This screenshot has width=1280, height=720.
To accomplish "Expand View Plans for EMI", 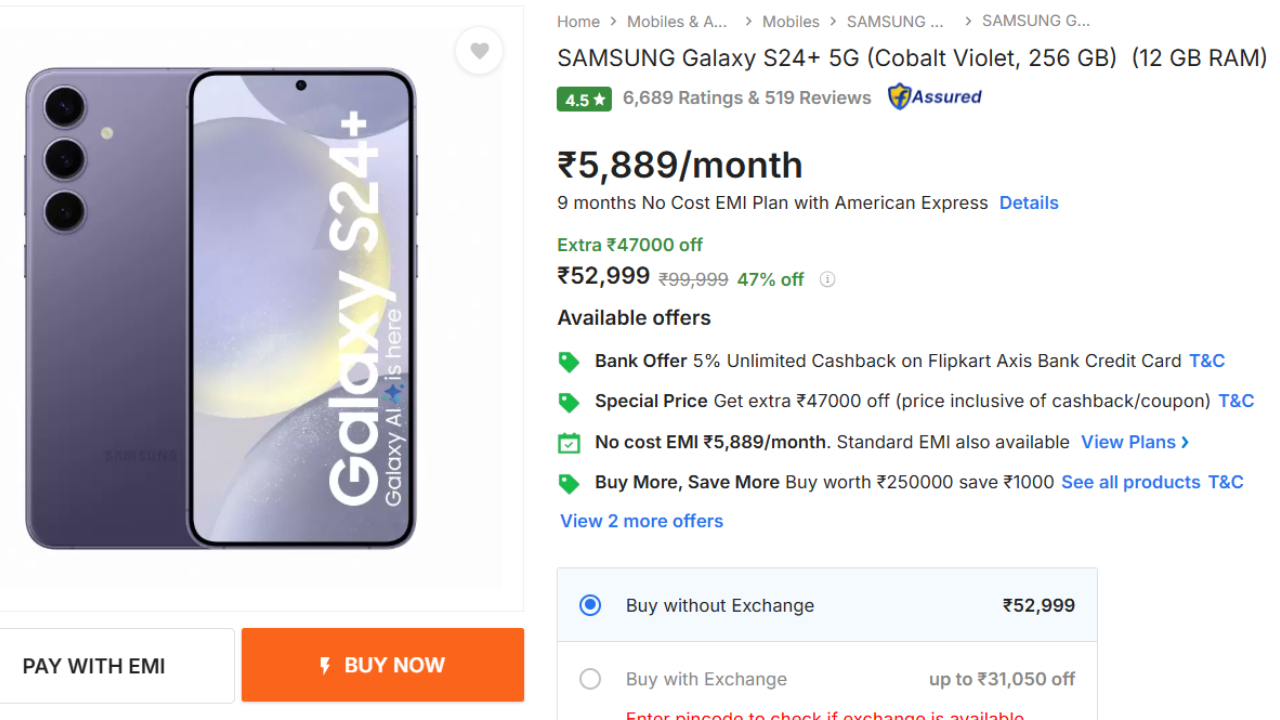I will coord(1135,442).
